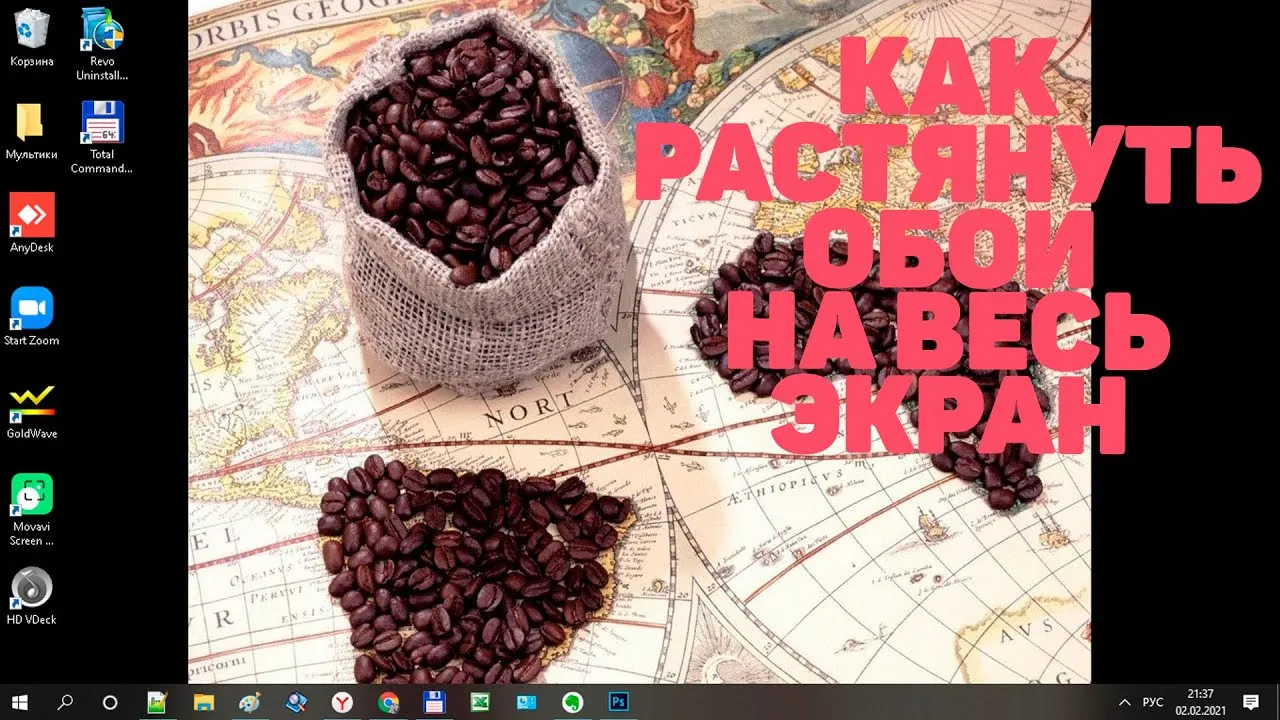Open the magnifier utility on taskbar
This screenshot has height=720, width=1280.
pos(296,702)
